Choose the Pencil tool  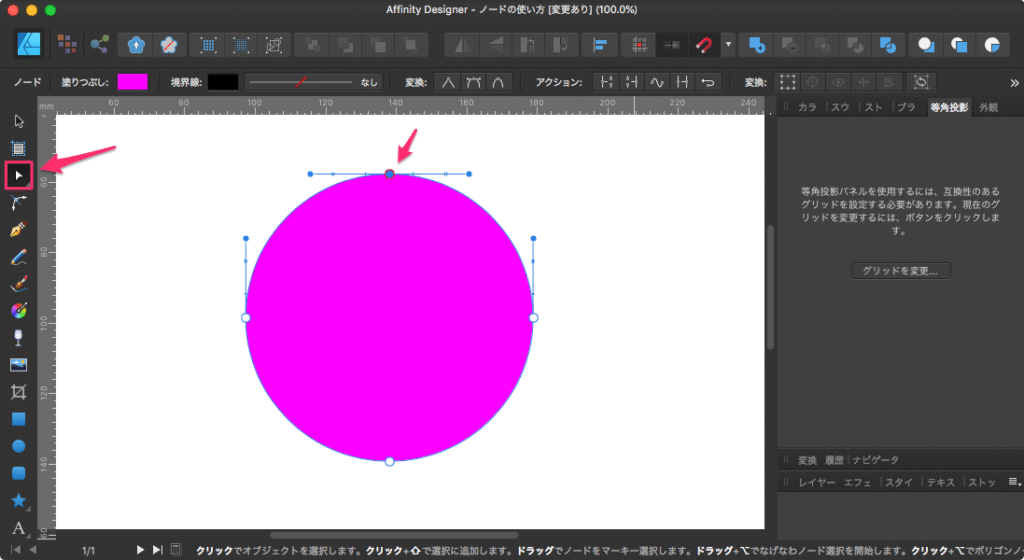pos(18,257)
